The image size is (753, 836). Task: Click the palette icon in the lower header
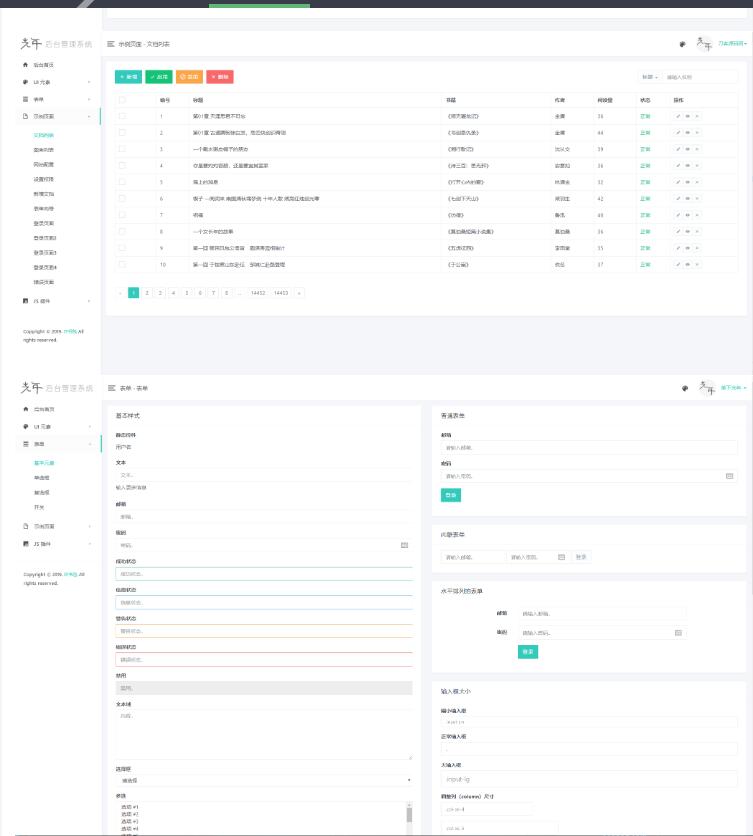682,388
